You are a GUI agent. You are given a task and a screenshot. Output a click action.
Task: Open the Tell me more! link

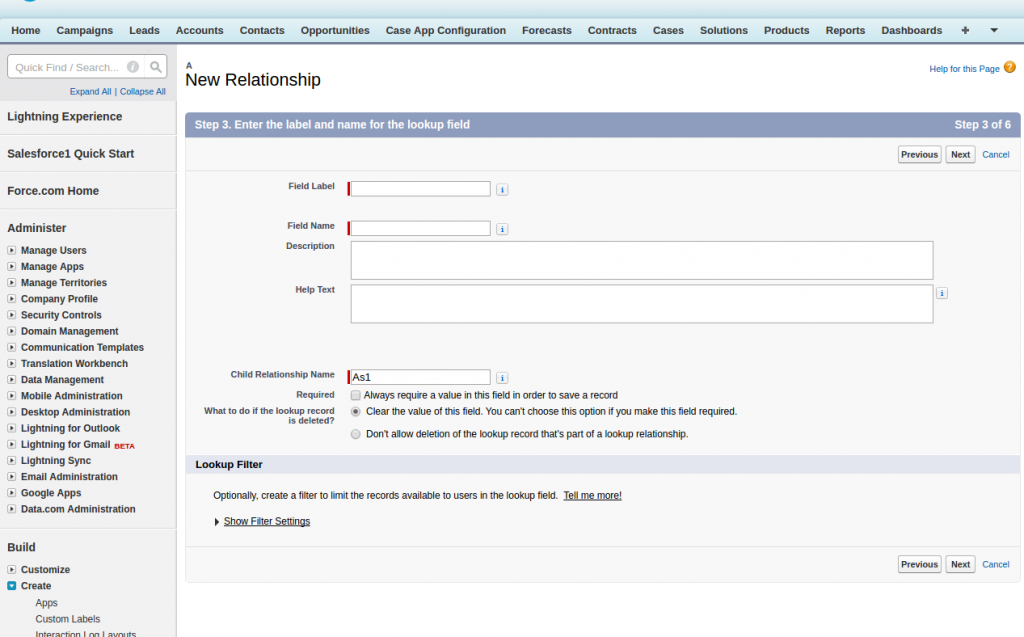[592, 495]
